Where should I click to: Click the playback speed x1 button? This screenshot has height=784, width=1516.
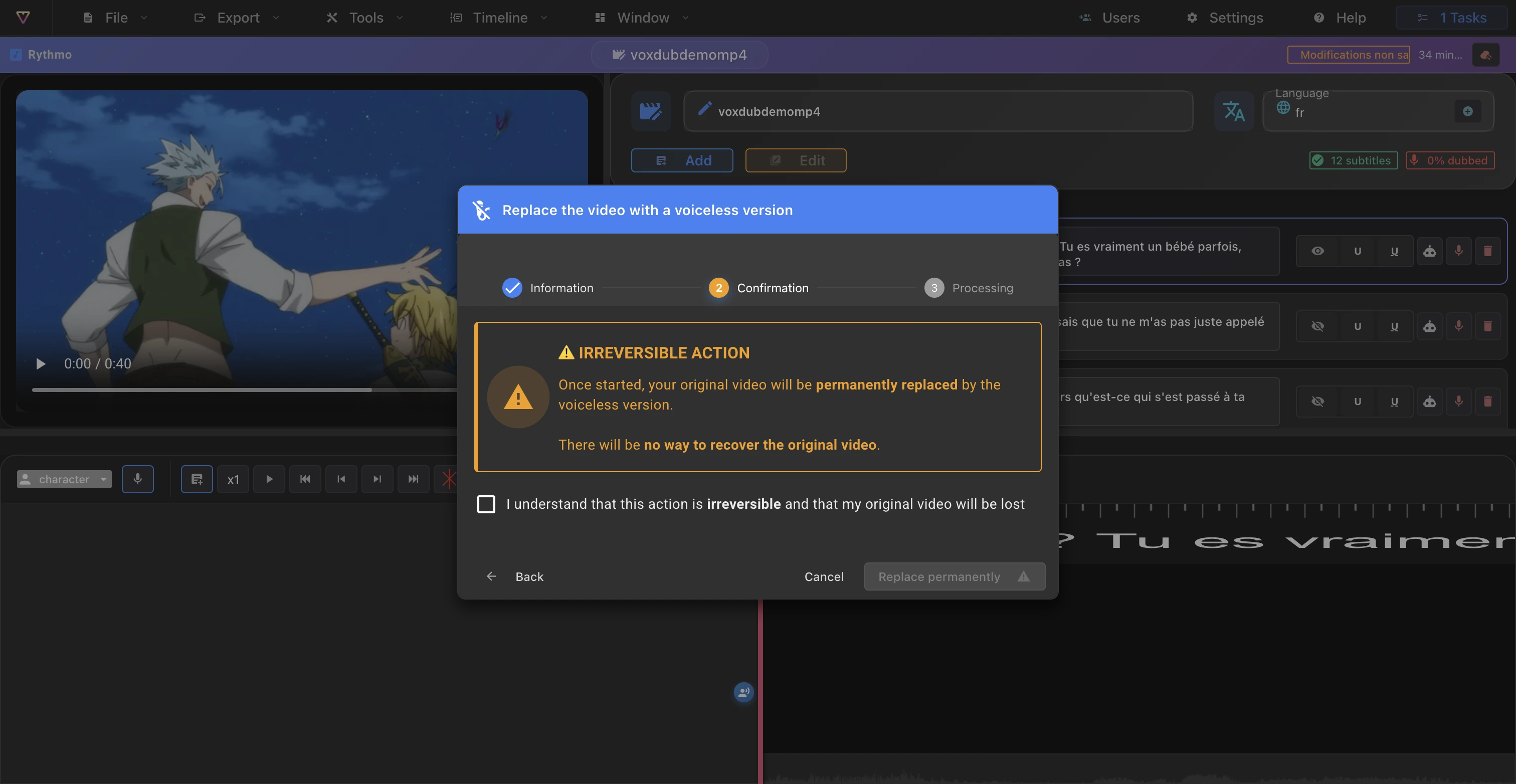tap(233, 479)
